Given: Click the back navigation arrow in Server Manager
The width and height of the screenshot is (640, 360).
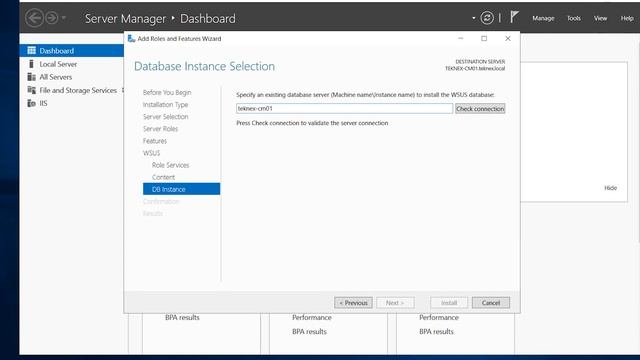Looking at the screenshot, I should 34,18.
